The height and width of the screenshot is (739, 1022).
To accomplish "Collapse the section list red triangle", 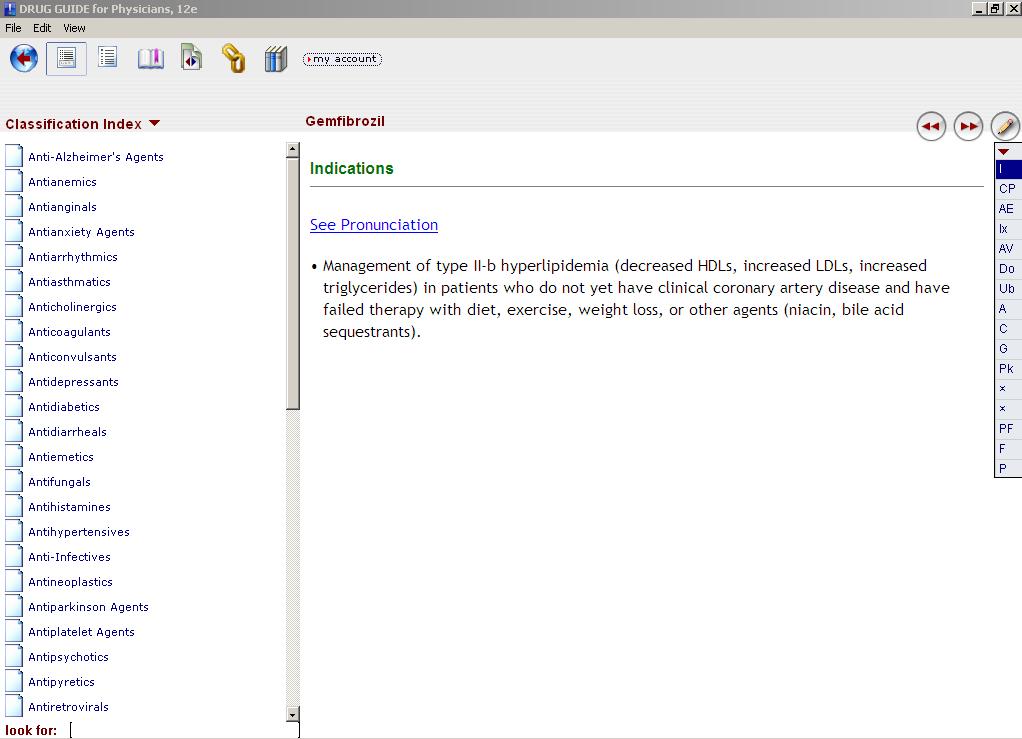I will click(1004, 152).
